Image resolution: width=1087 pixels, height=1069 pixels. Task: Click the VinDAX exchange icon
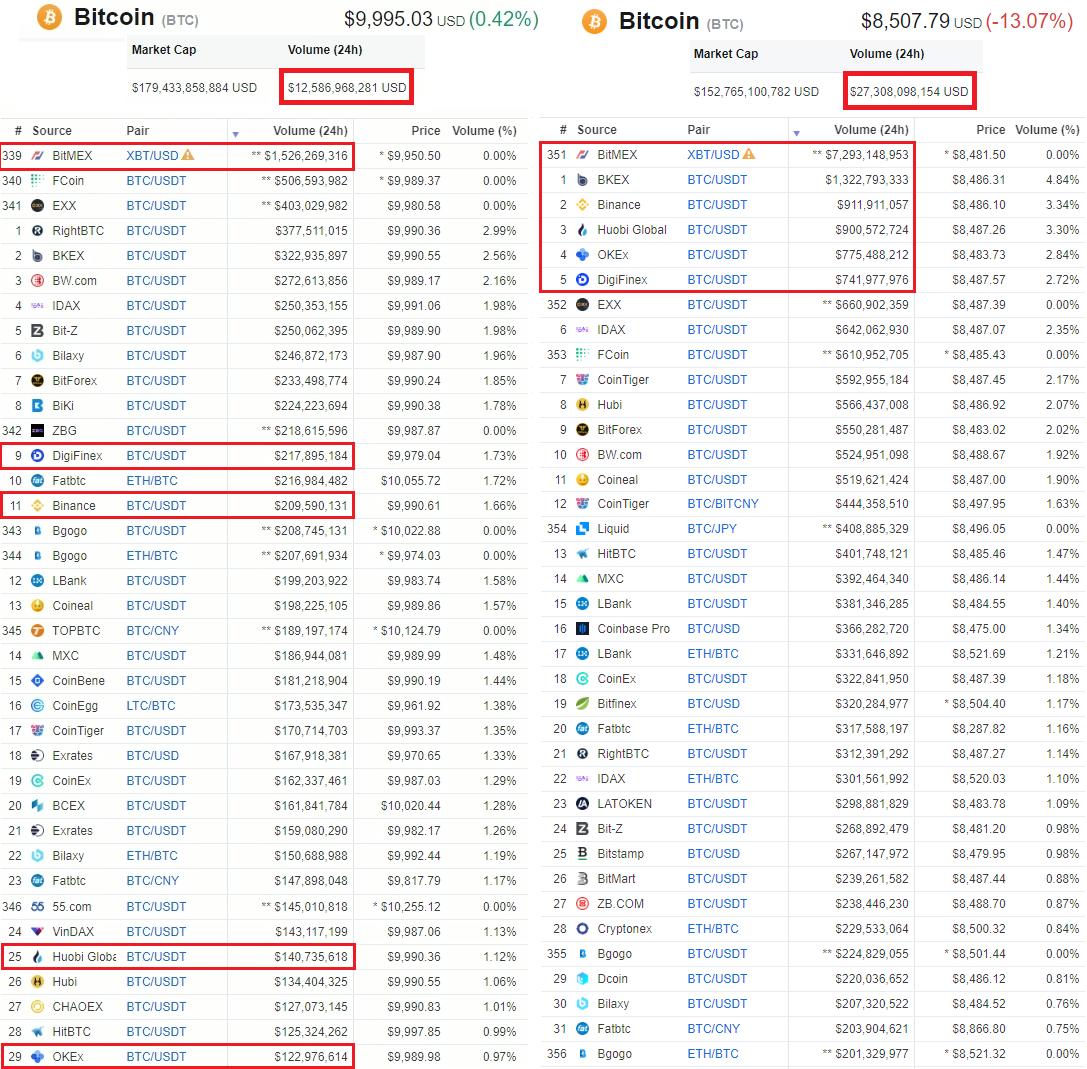(37, 931)
